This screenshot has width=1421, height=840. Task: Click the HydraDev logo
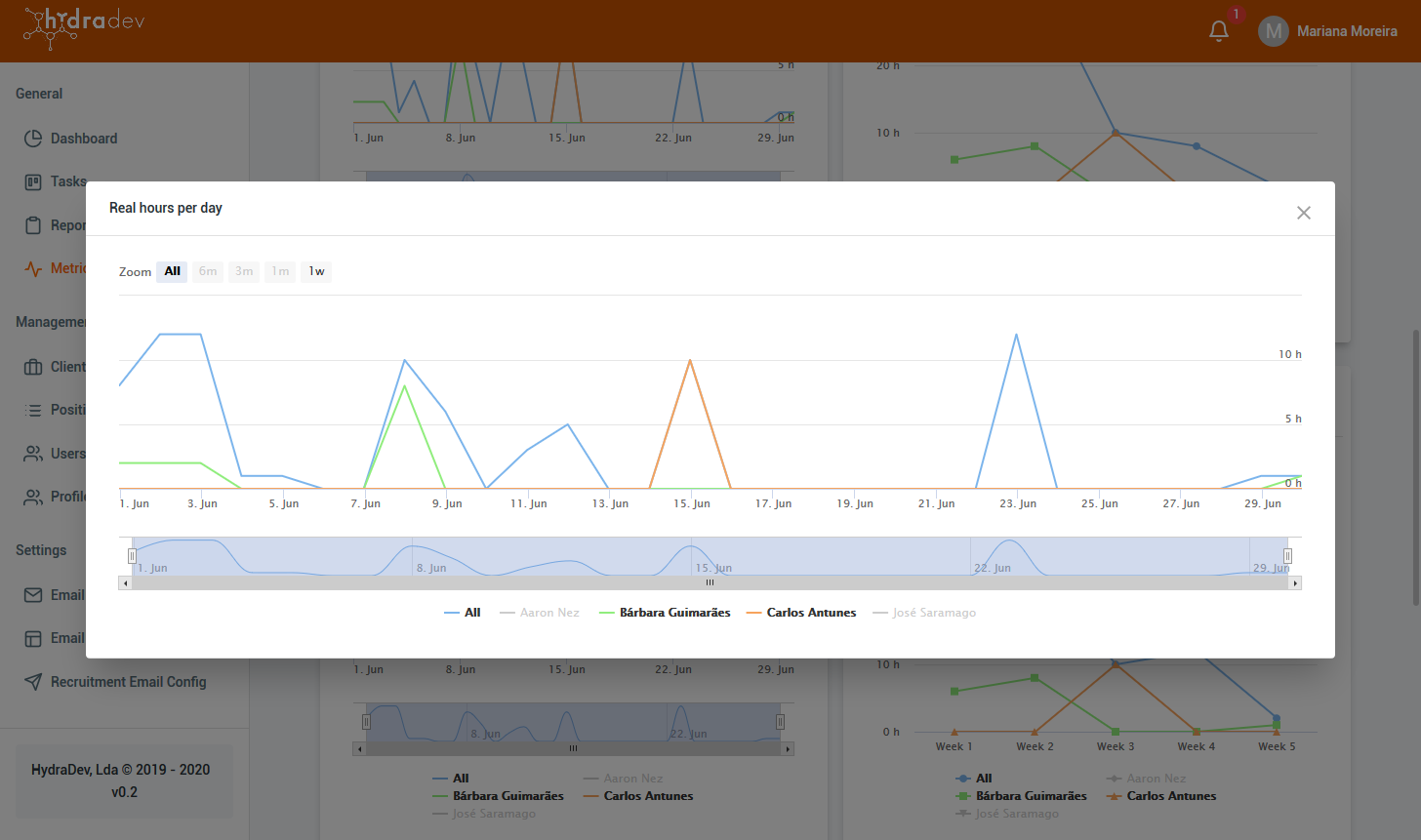point(84,26)
